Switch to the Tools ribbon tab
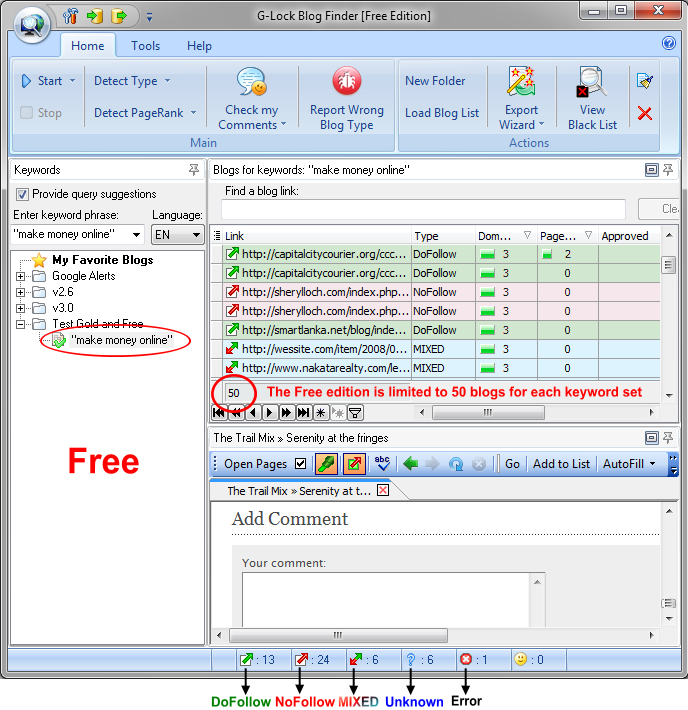 coord(145,46)
